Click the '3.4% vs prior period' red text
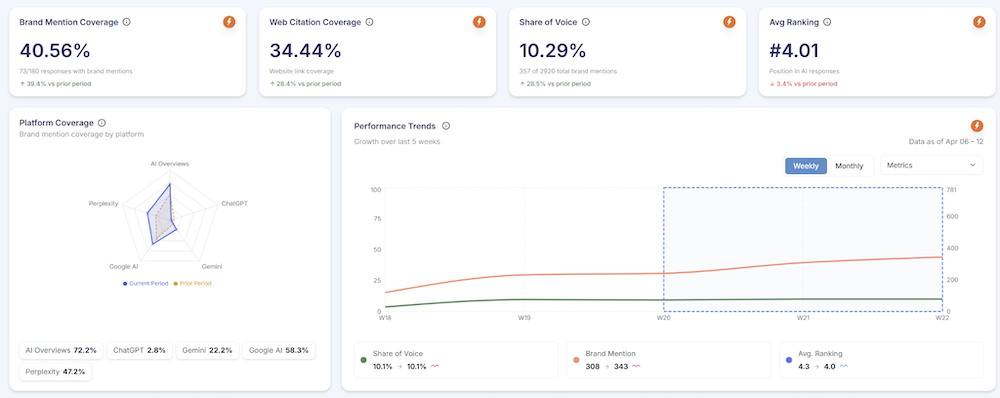This screenshot has width=1000, height=398. coord(806,84)
